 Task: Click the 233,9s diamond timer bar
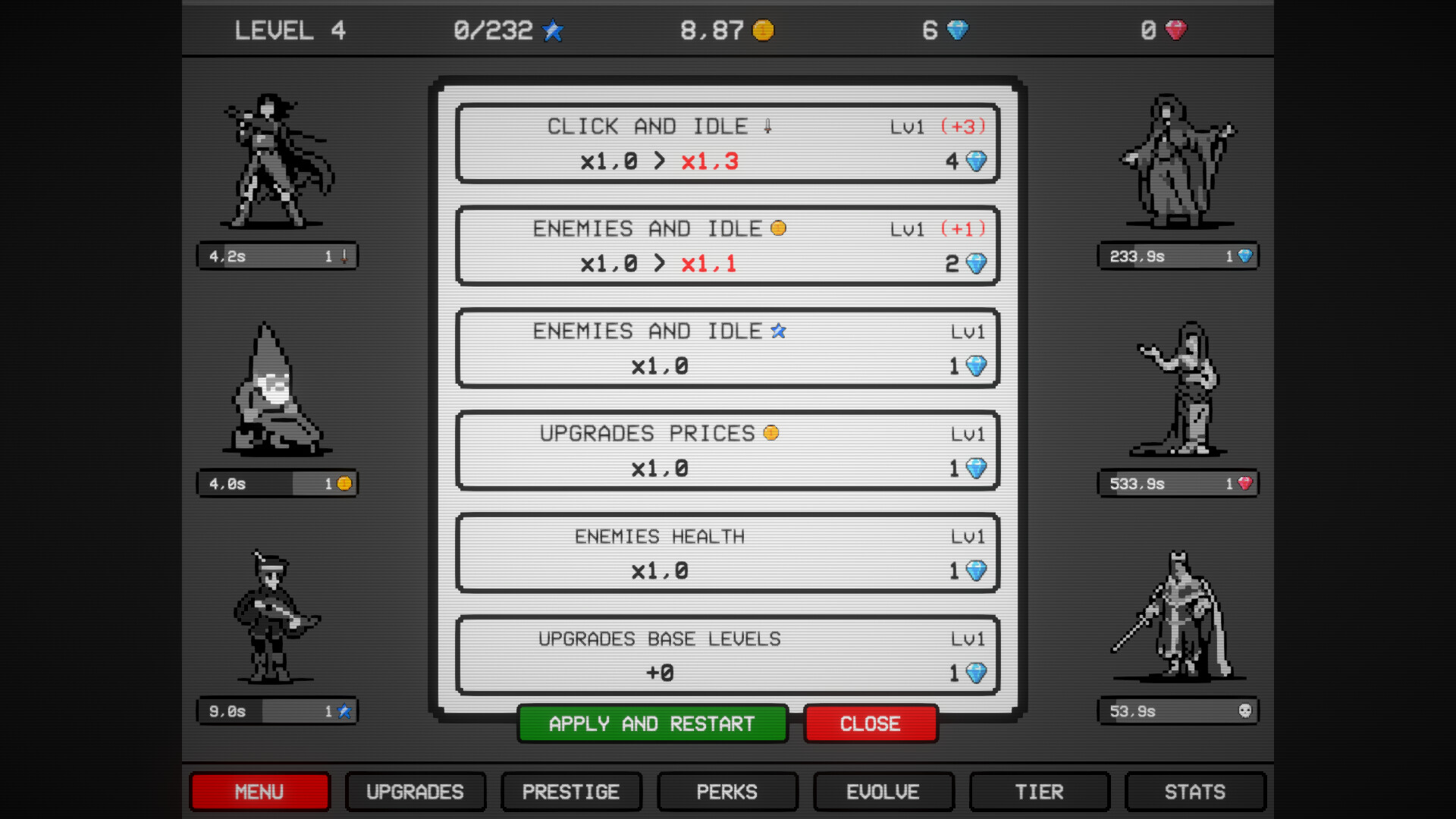1178,256
